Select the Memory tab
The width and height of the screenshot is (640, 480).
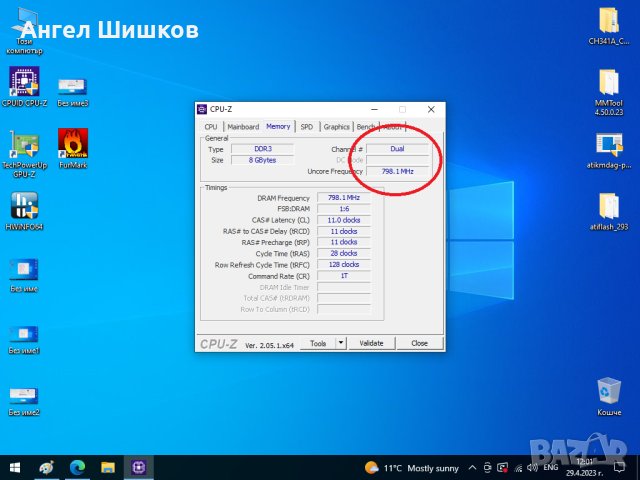tap(278, 126)
